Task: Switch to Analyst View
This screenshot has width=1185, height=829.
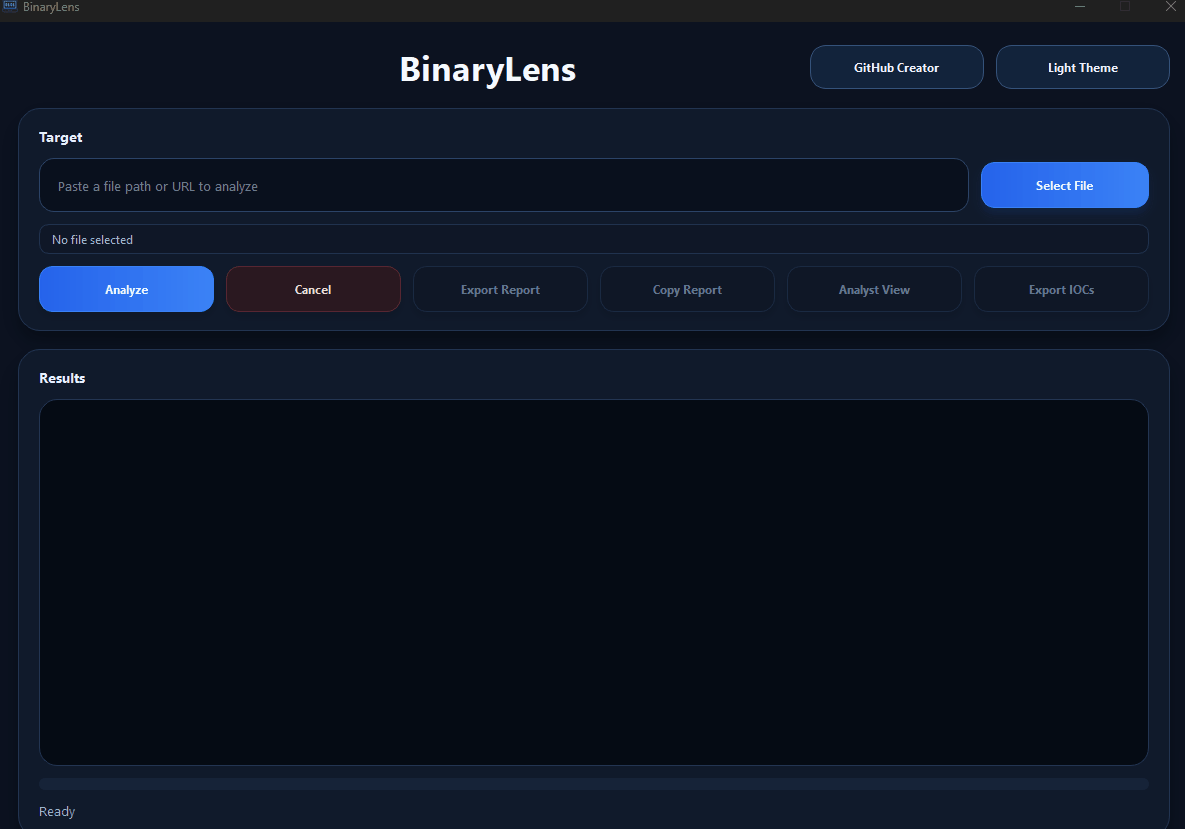Action: 874,289
